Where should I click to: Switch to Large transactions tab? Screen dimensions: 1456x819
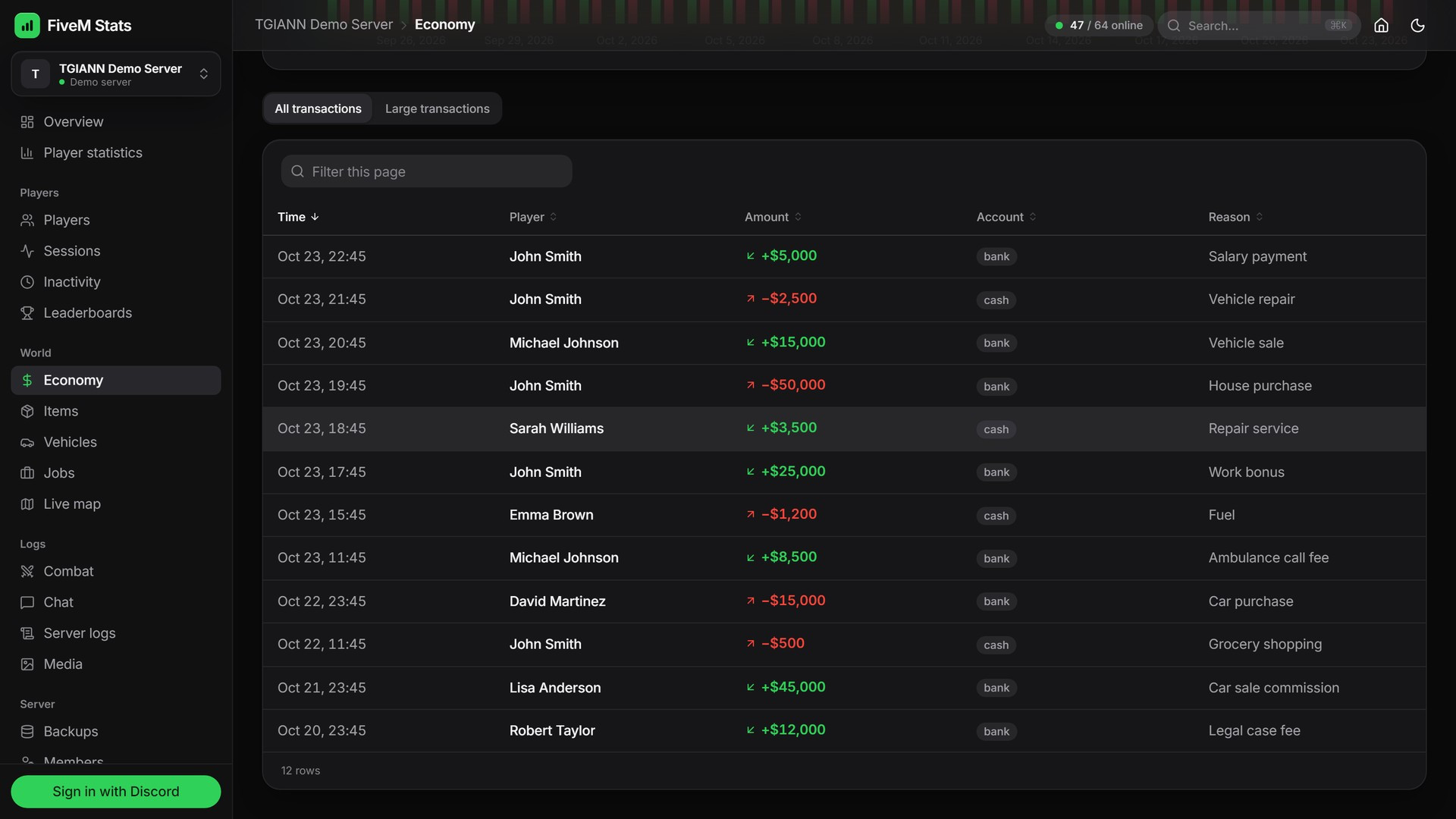tap(438, 108)
